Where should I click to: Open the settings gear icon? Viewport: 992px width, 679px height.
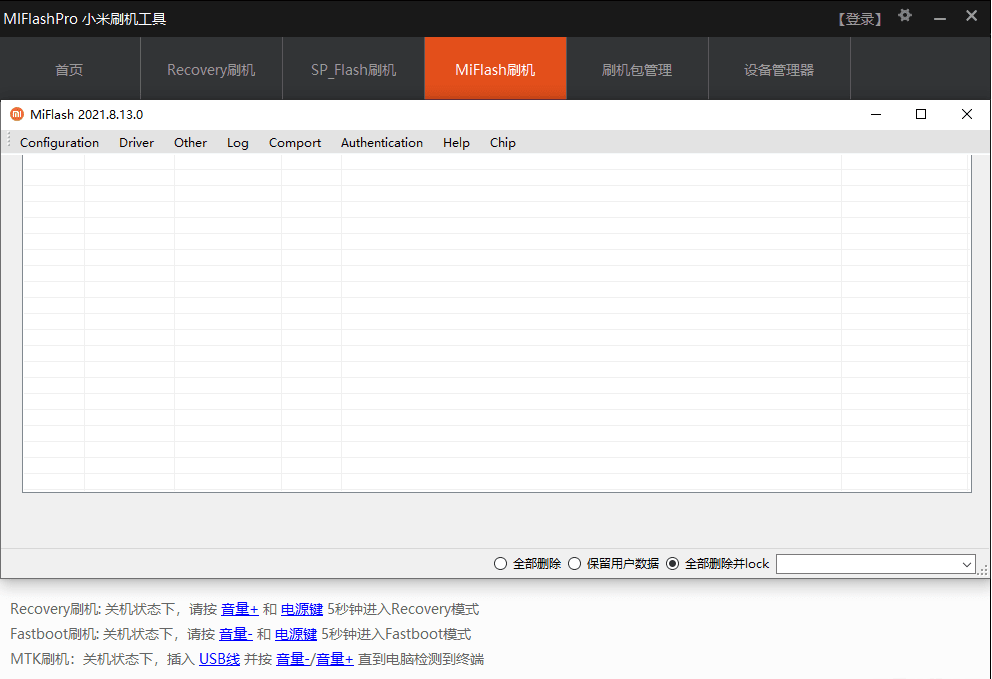coord(905,17)
